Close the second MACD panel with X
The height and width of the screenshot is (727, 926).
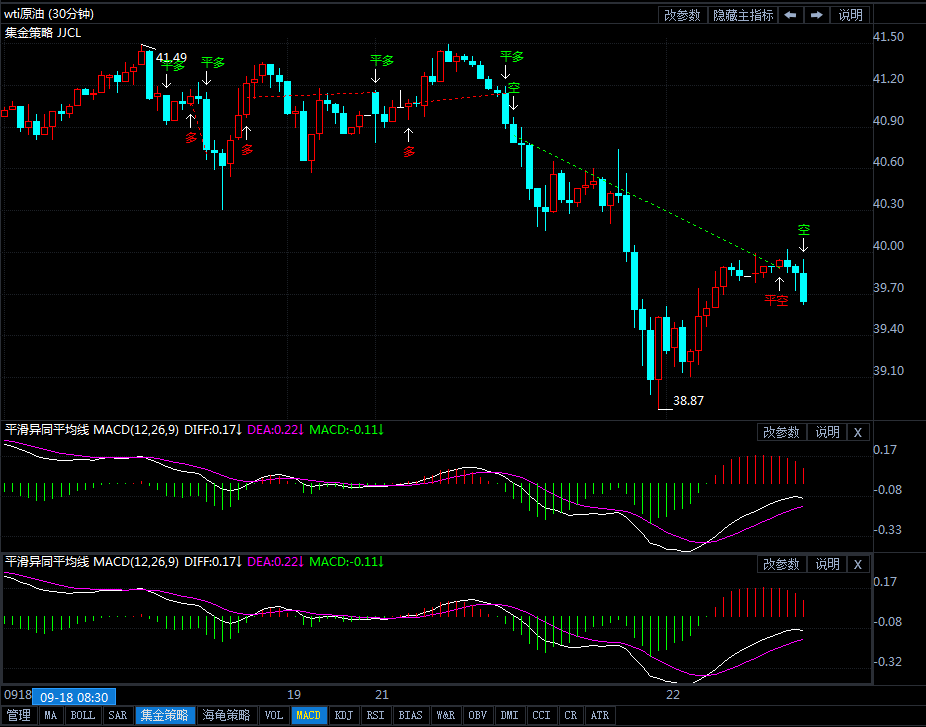857,564
